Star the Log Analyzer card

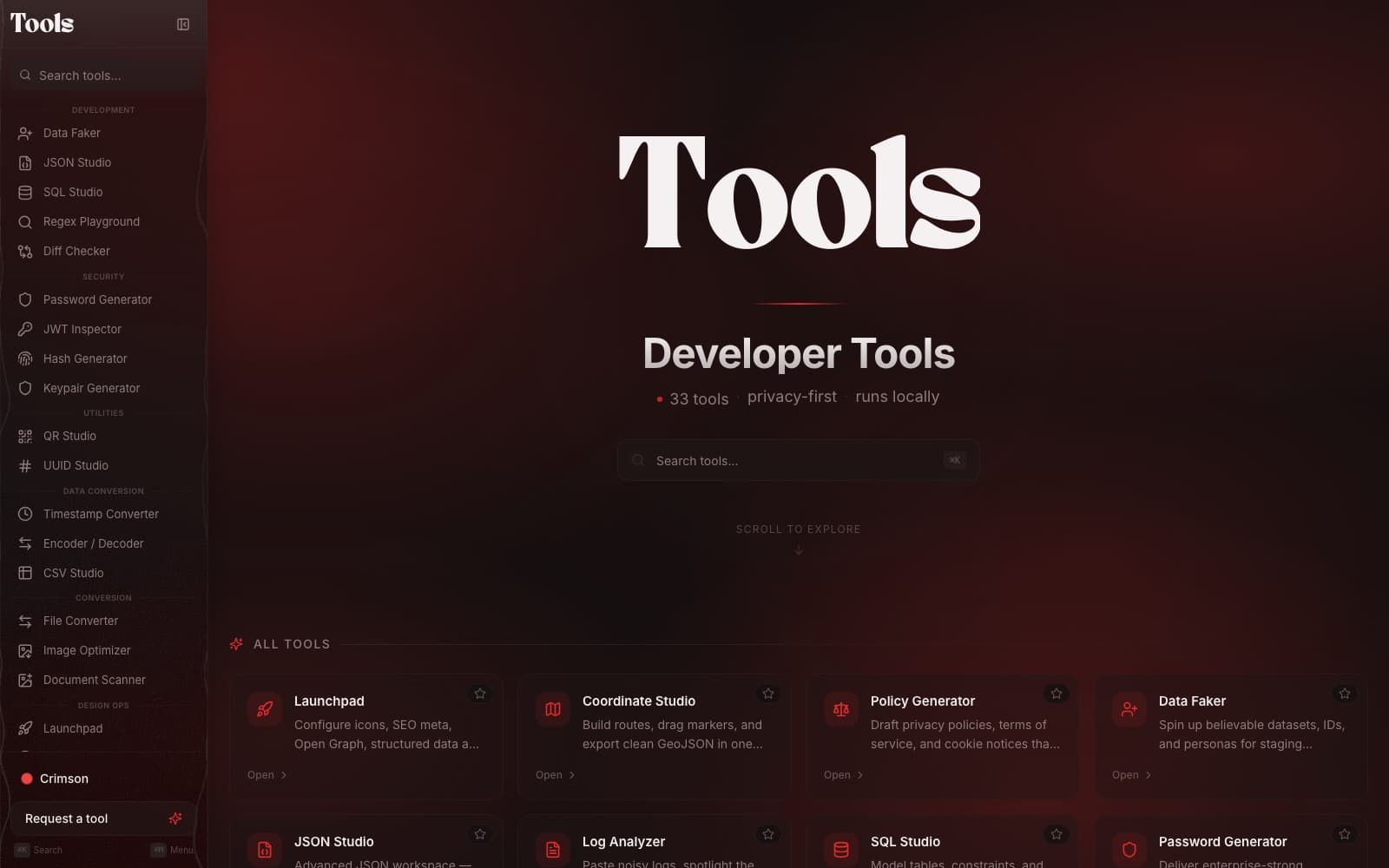click(768, 834)
